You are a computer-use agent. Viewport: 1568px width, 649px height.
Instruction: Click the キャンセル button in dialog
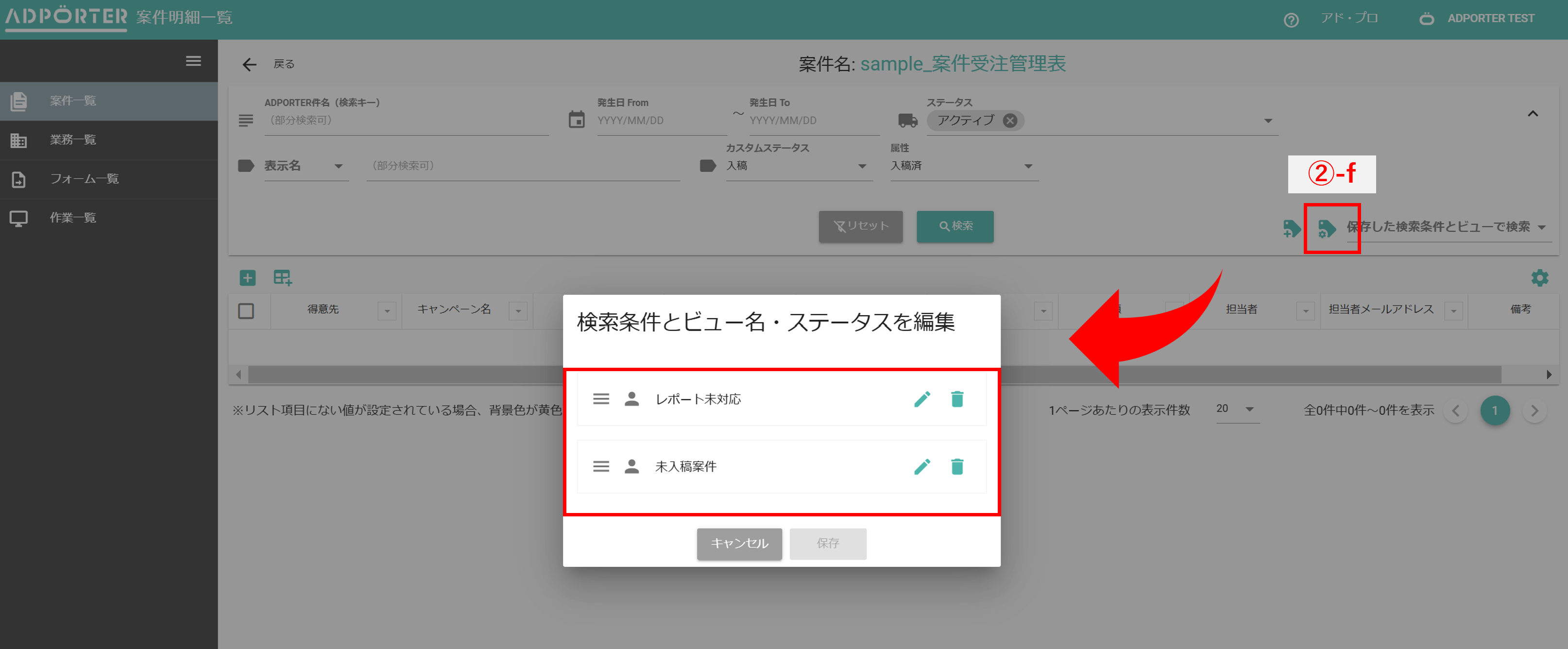point(739,544)
